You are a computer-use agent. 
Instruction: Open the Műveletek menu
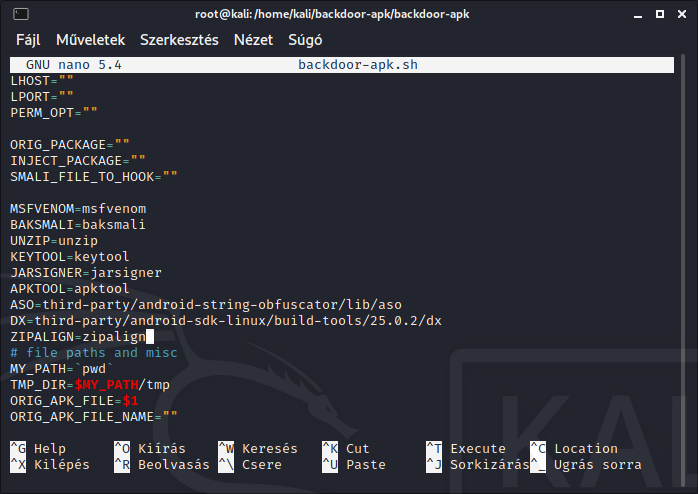(90, 40)
